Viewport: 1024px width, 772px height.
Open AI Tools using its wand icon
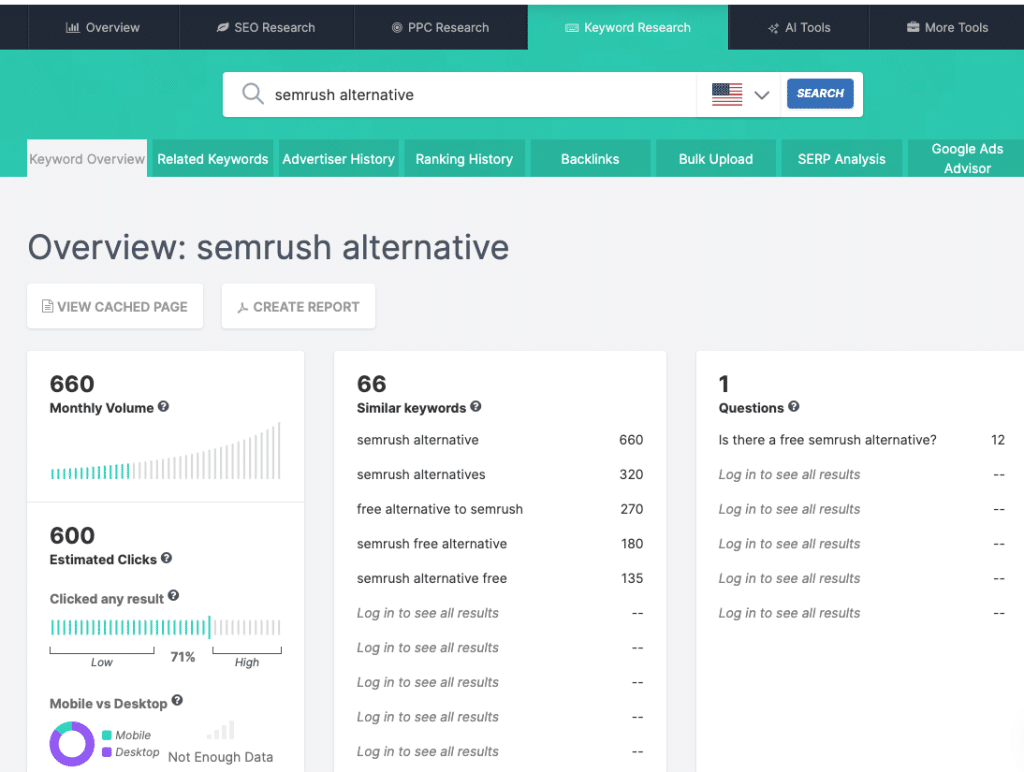click(x=772, y=27)
